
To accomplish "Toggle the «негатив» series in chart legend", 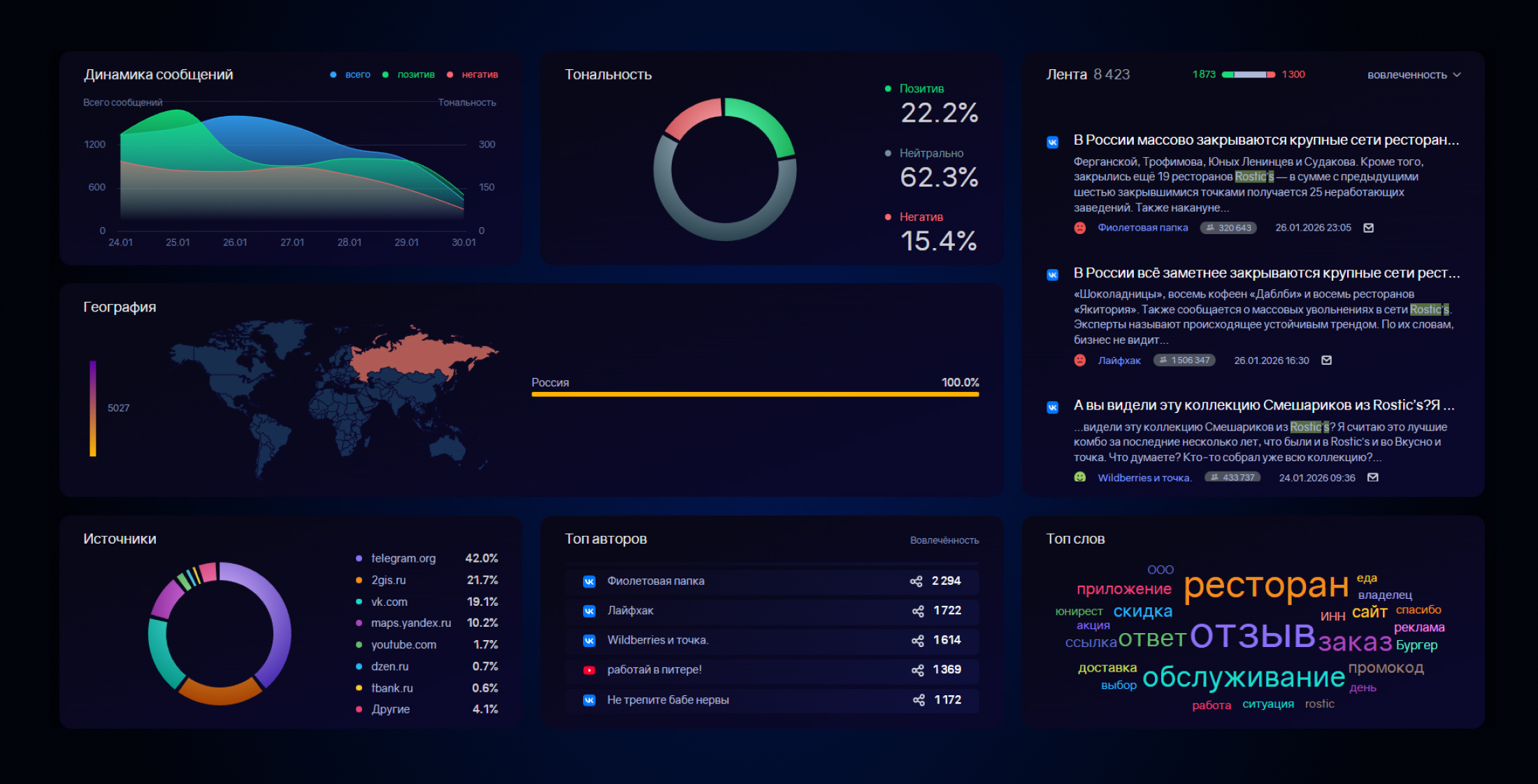I will [x=473, y=75].
